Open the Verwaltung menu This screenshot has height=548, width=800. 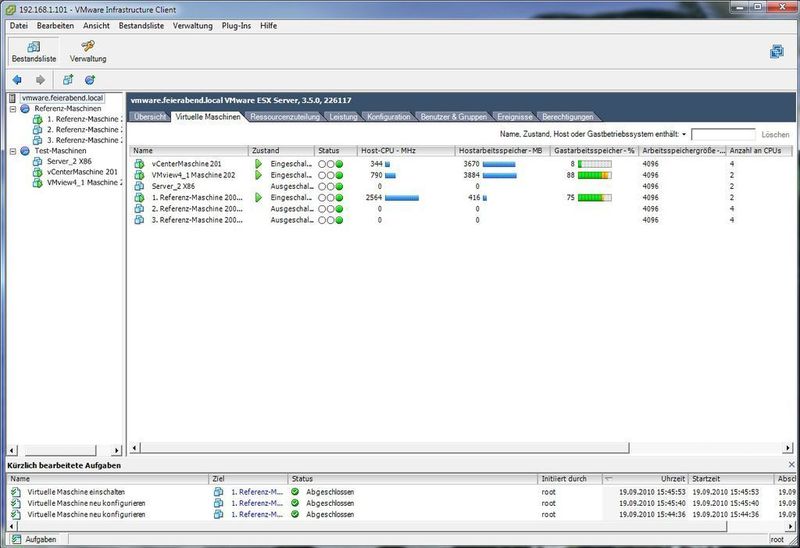coord(192,26)
